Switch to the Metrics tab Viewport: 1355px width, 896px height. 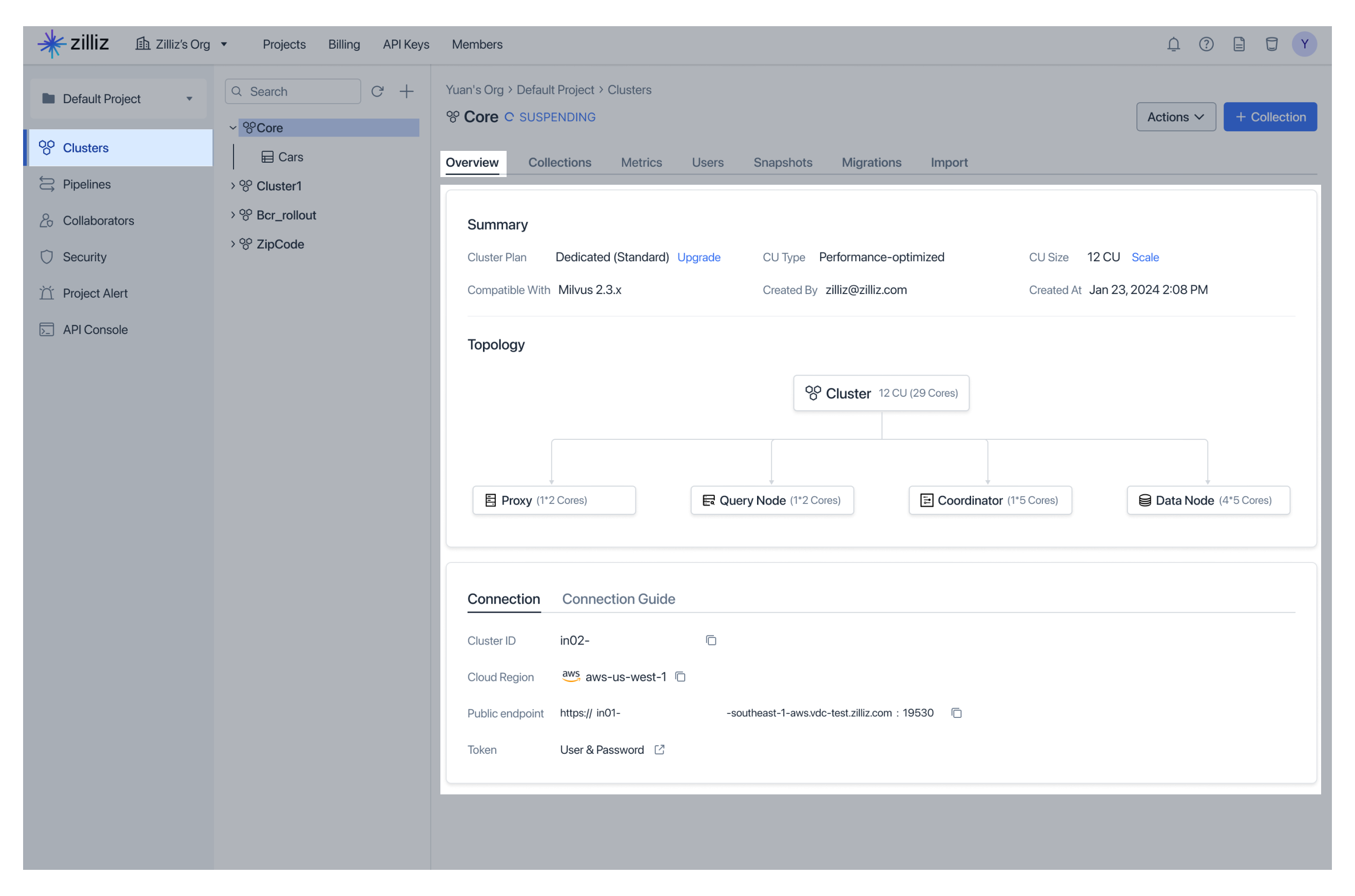[x=641, y=162]
